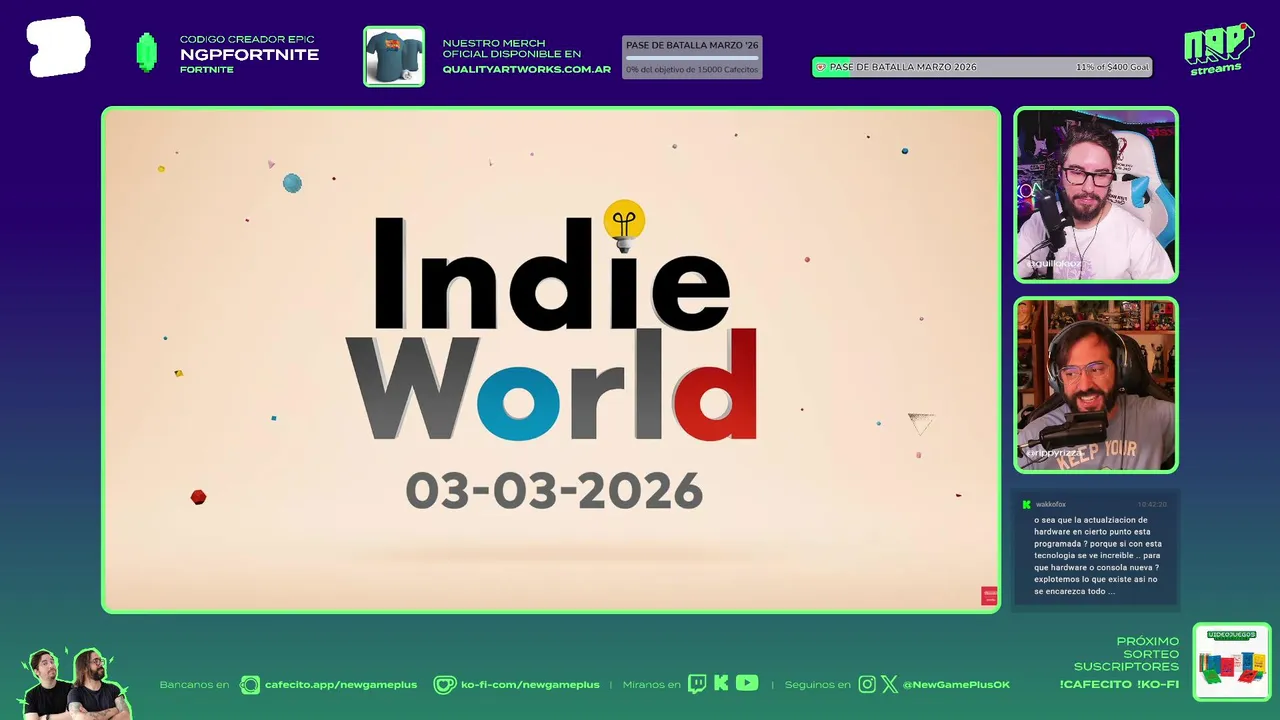This screenshot has width=1280, height=720.
Task: Click the lightbulb icon above Indie World
Action: [x=624, y=225]
